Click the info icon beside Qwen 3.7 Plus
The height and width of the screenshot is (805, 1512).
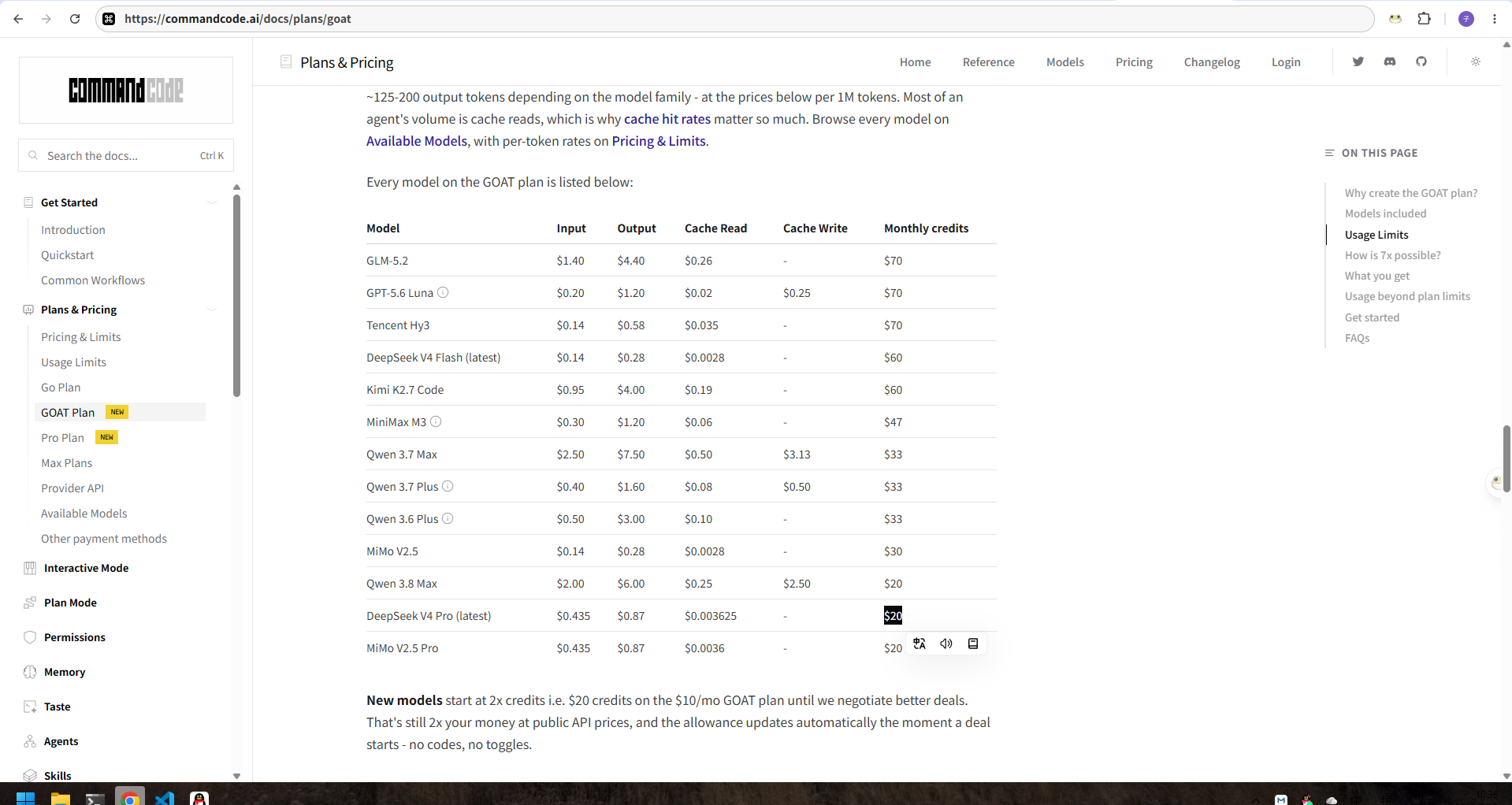click(448, 486)
